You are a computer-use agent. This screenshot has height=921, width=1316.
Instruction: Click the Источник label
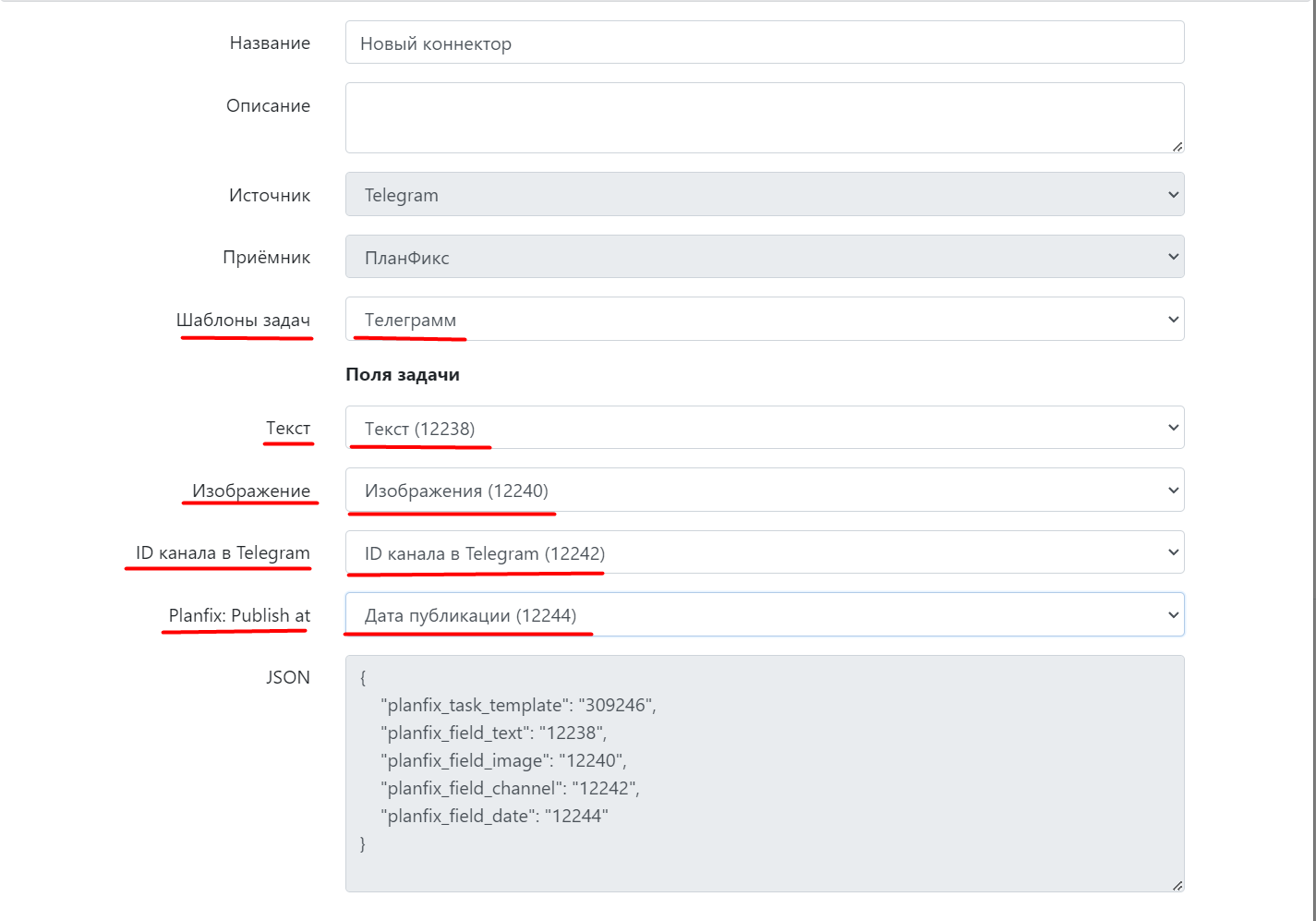tap(270, 196)
